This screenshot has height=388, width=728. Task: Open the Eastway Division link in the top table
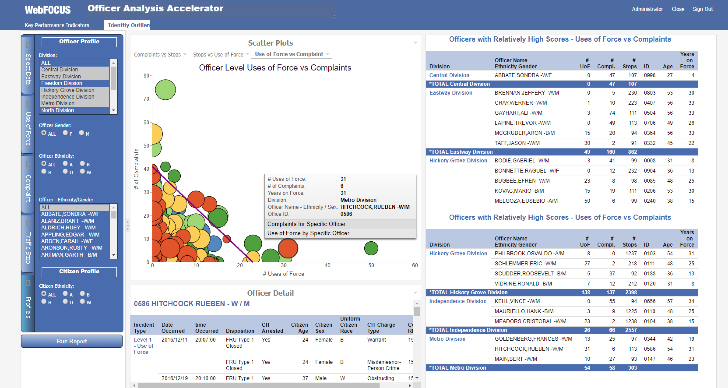tap(450, 93)
